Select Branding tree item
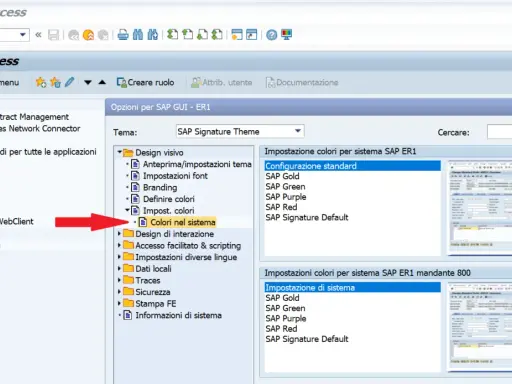512x384 pixels. pyautogui.click(x=160, y=187)
